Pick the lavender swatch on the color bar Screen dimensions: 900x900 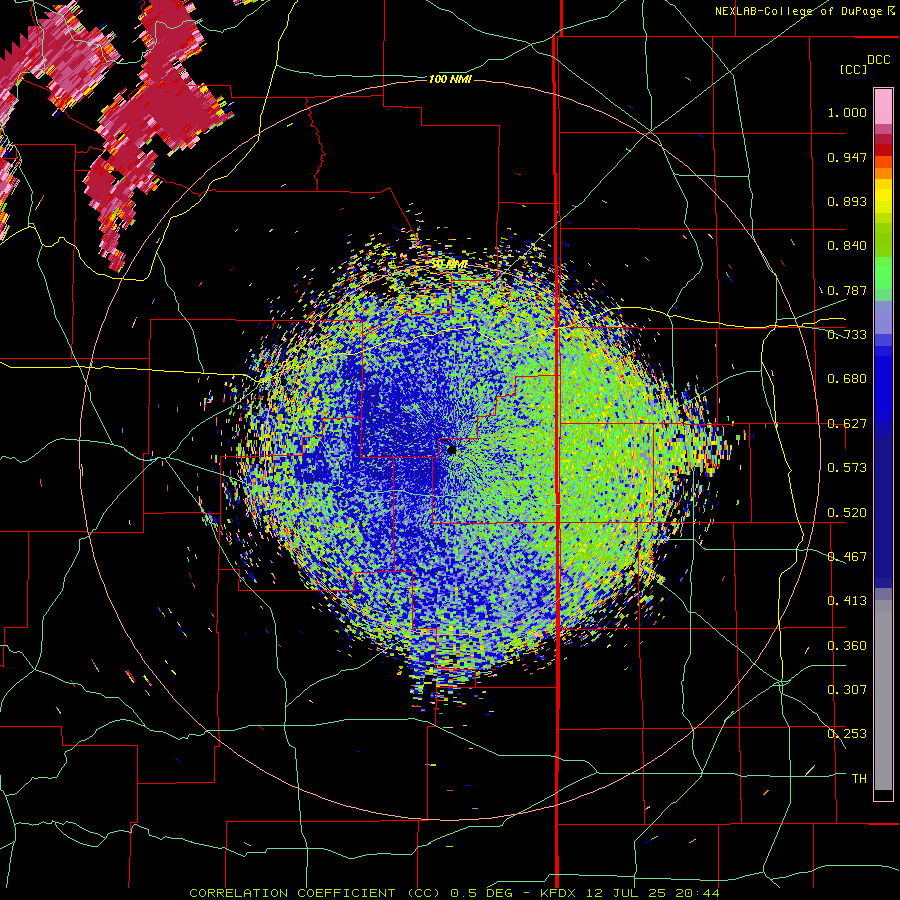(x=883, y=317)
